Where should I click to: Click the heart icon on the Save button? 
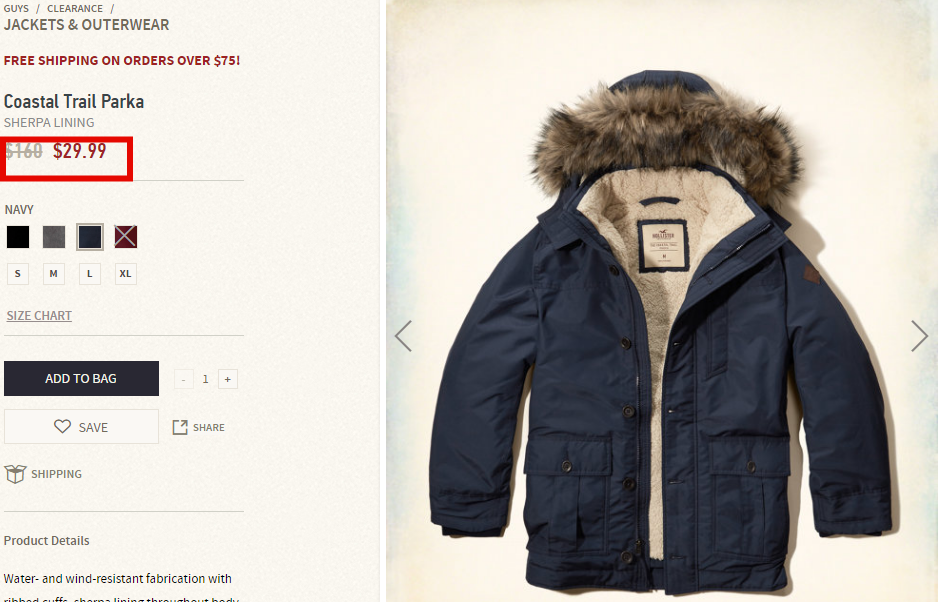tap(62, 426)
